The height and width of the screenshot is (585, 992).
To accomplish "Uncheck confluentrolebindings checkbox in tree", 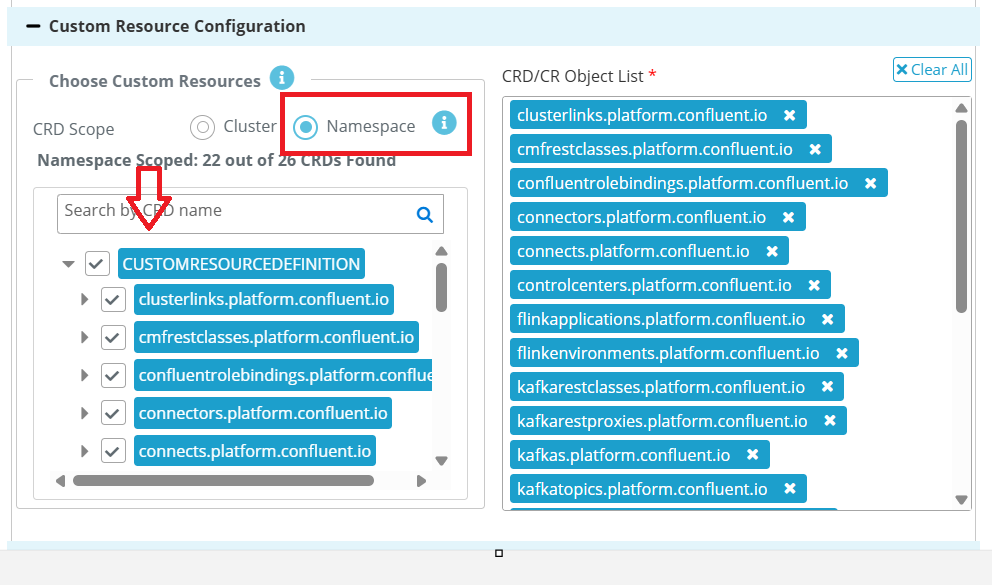I will coord(113,375).
